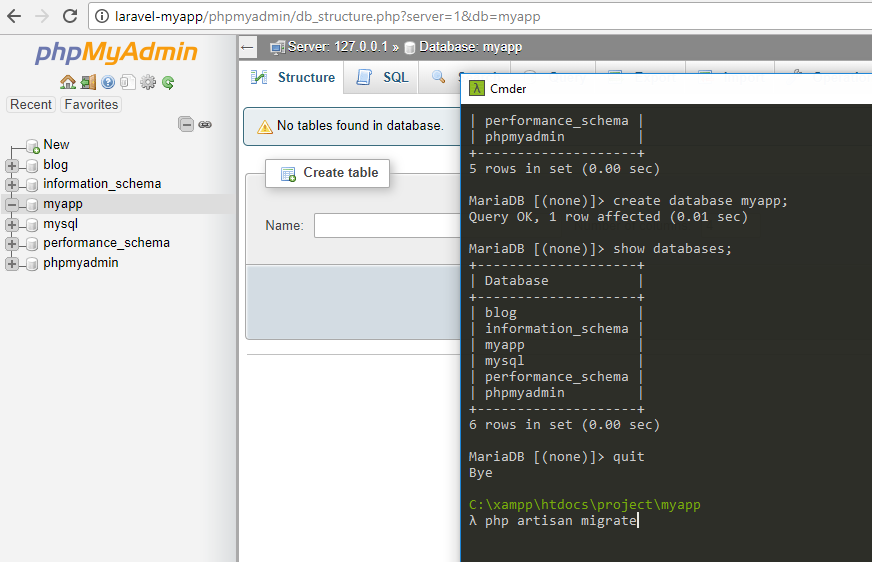Click 'No tables found in database.' message
The height and width of the screenshot is (562, 872).
click(360, 126)
